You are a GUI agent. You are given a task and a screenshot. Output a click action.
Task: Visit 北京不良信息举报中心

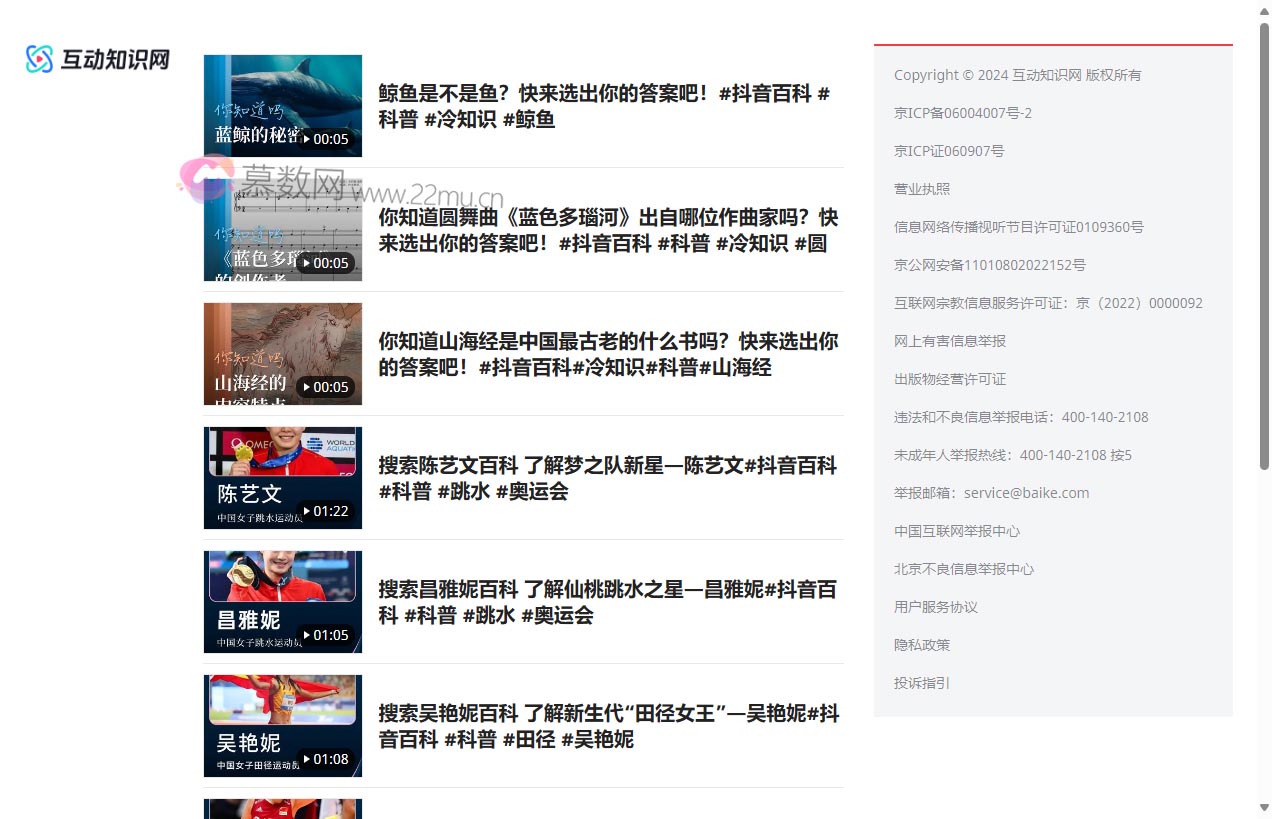pos(964,569)
